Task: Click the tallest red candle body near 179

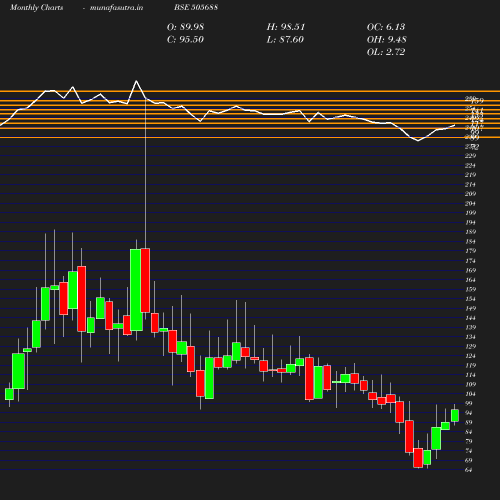Action: tap(145, 280)
